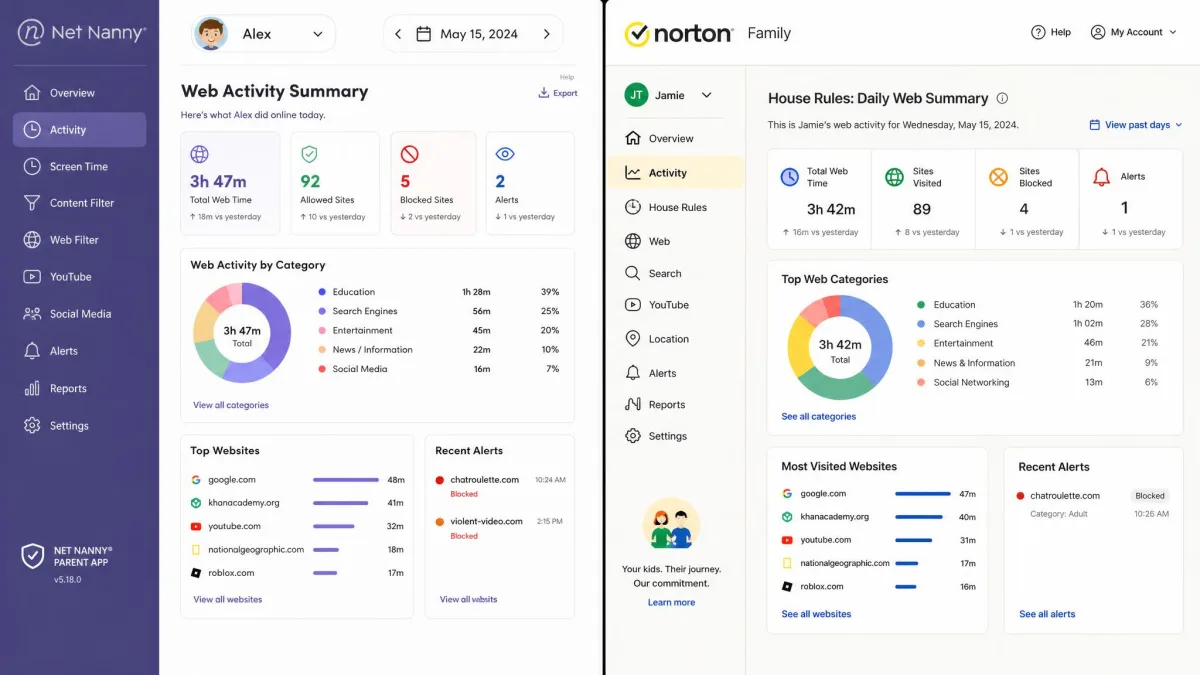Click the Total Web Time globe icon
The image size is (1200, 675).
[x=200, y=154]
